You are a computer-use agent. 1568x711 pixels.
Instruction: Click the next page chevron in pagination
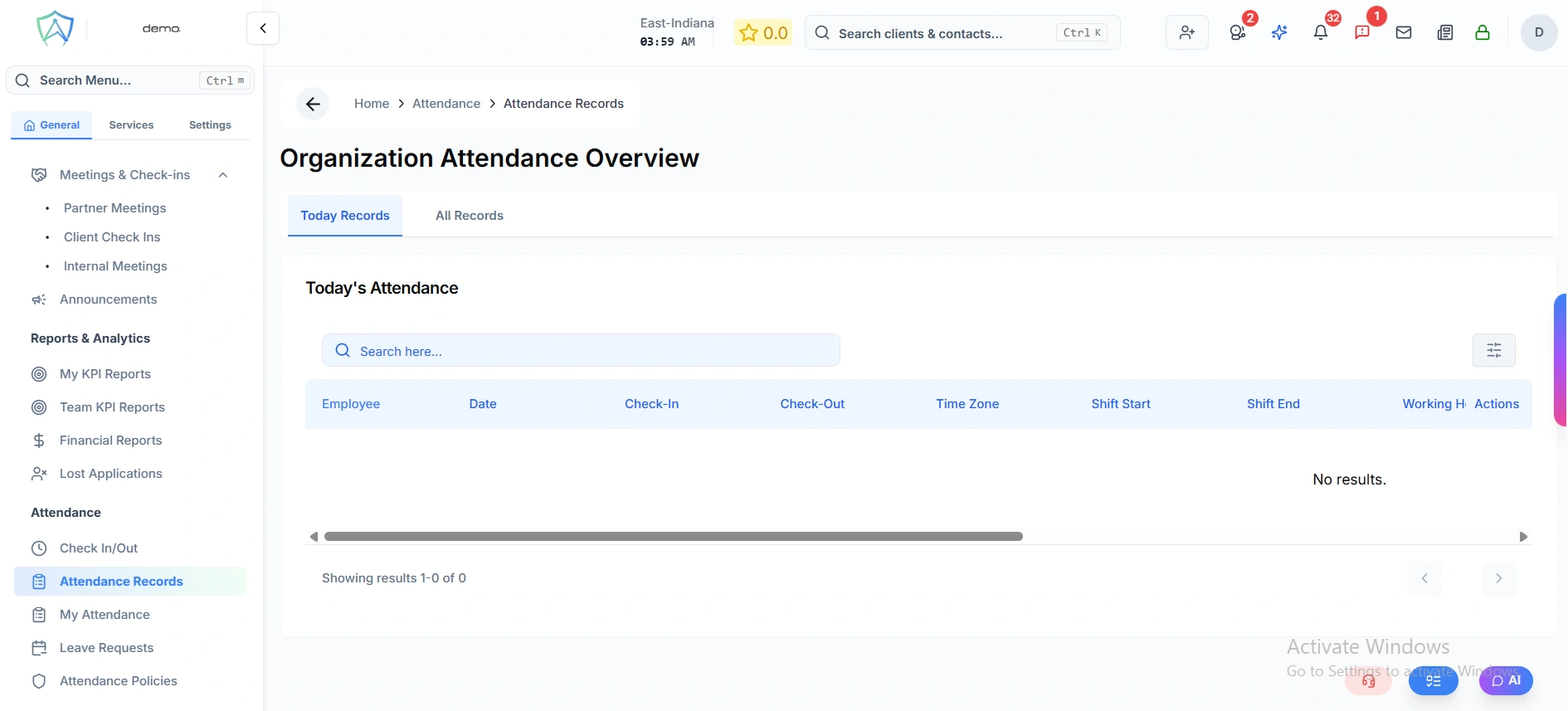tap(1498, 578)
